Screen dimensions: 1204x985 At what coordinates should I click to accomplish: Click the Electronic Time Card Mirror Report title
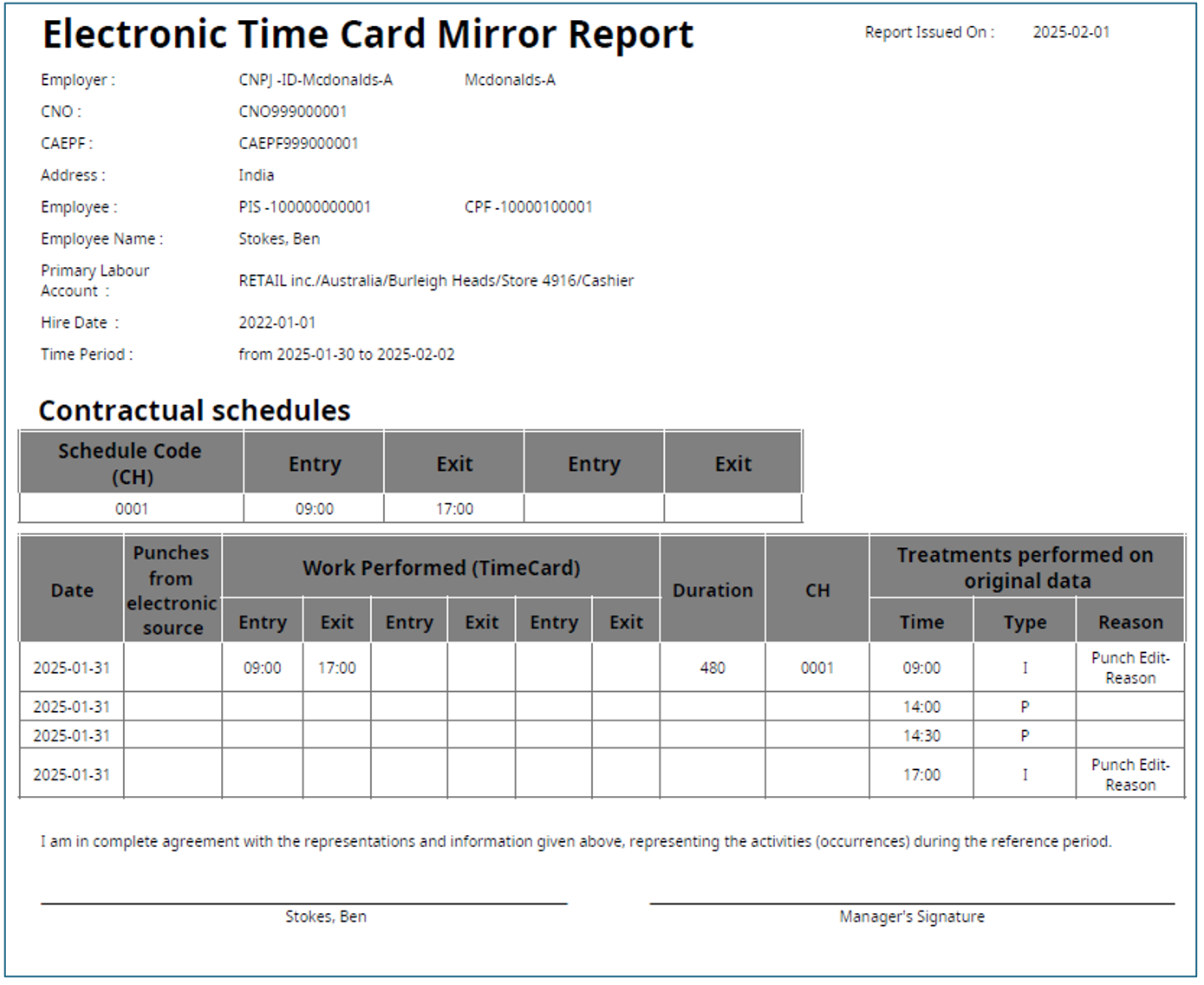click(x=368, y=36)
